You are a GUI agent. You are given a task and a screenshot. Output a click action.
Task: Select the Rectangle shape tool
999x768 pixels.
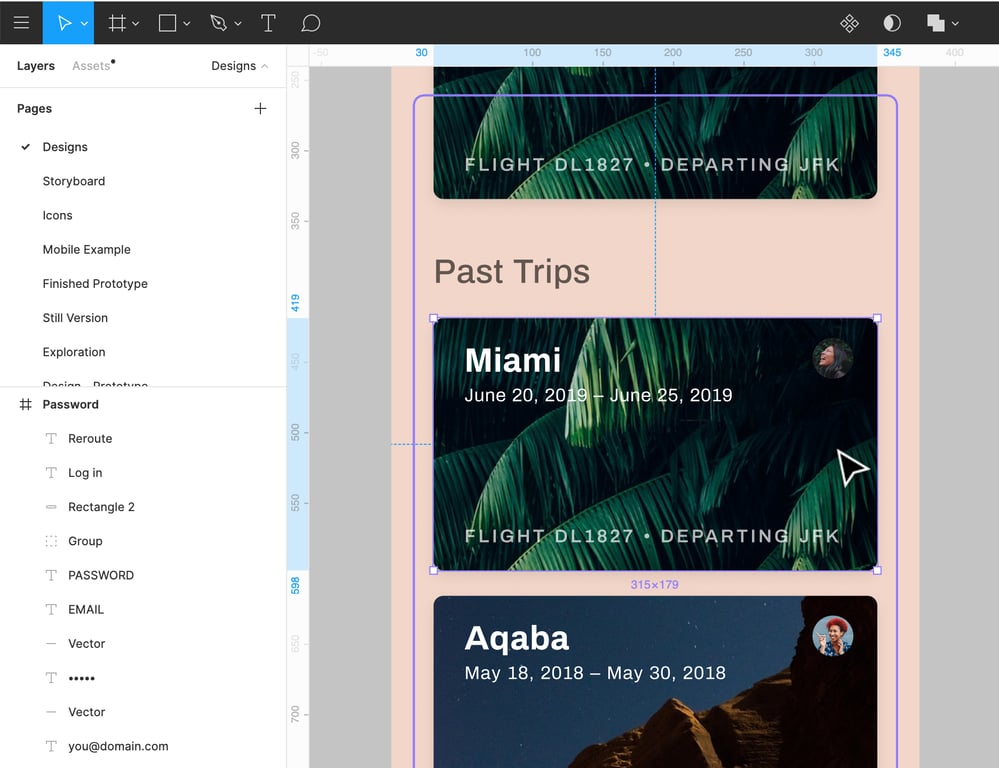(x=168, y=22)
